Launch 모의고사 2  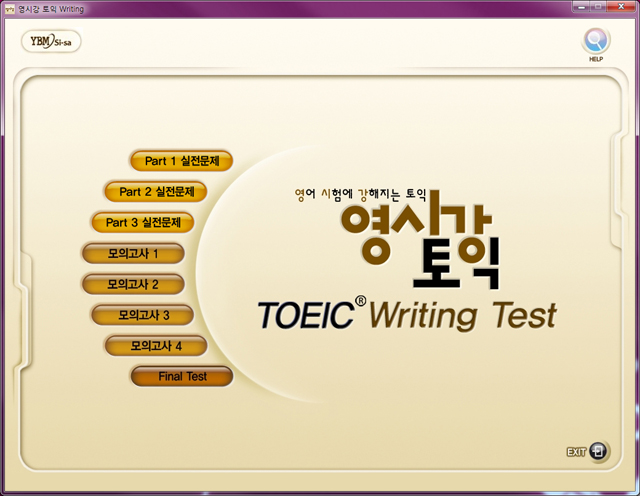132,284
